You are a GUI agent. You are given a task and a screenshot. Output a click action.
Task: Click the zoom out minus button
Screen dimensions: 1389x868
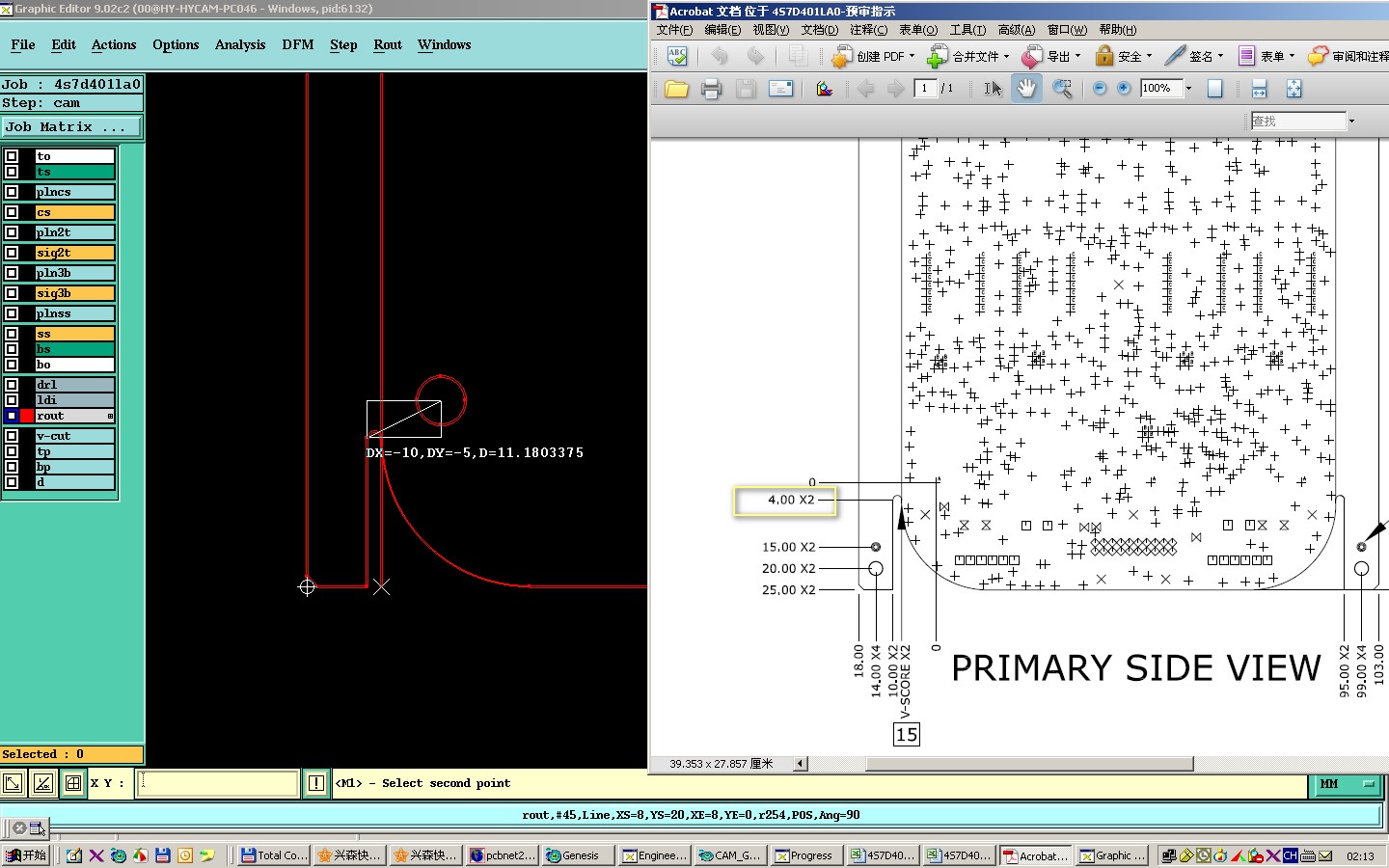(x=1100, y=89)
